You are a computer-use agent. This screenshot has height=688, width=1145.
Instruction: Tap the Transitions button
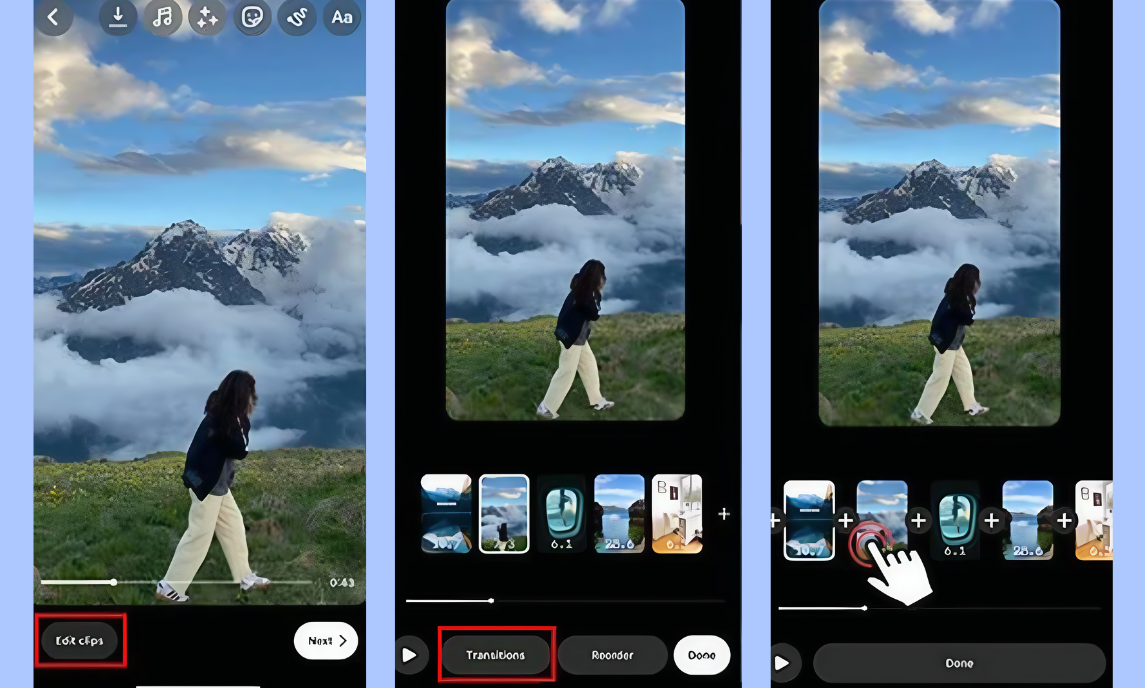coord(496,655)
